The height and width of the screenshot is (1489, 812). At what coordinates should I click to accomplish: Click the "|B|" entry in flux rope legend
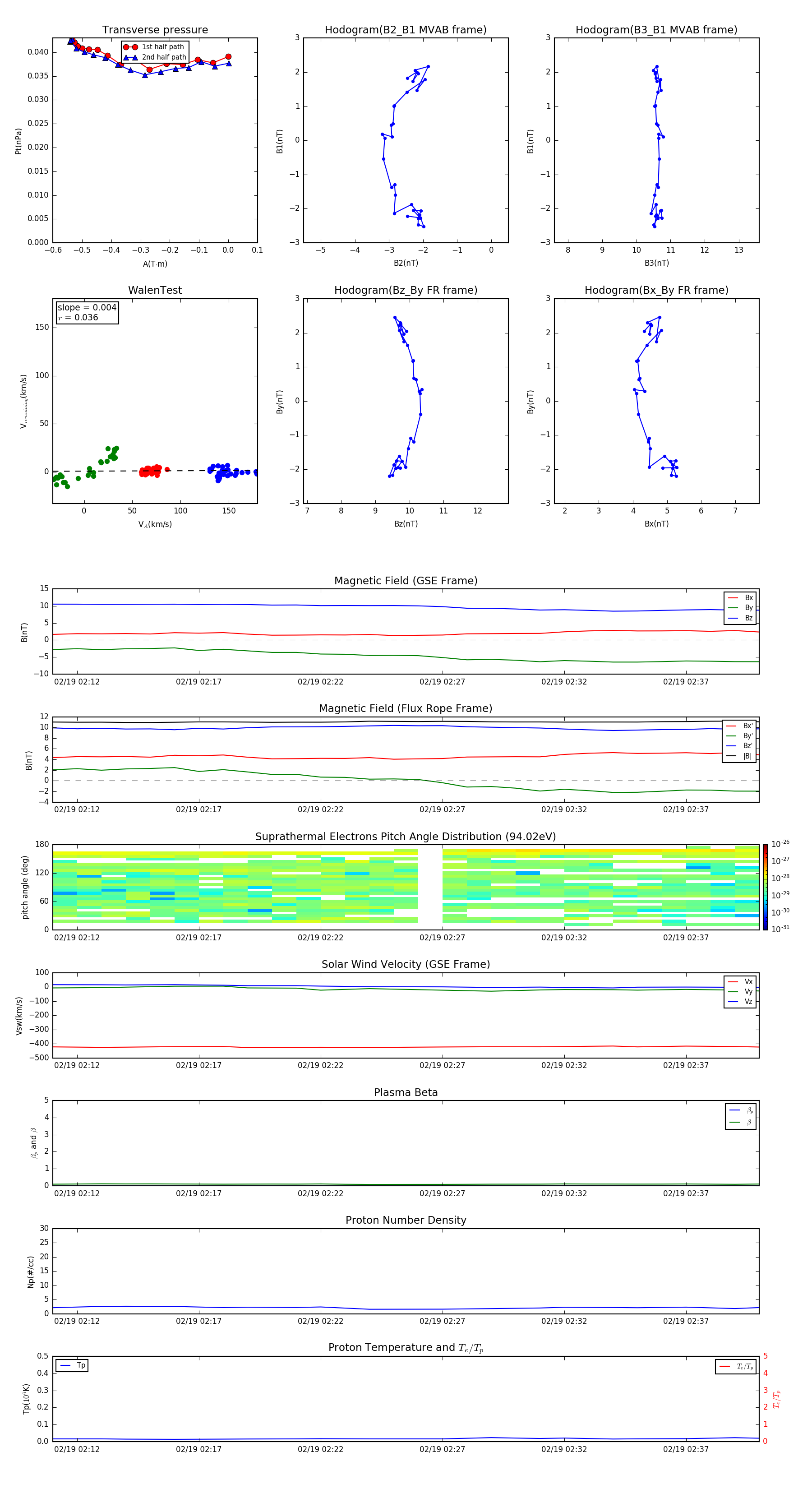pyautogui.click(x=740, y=756)
